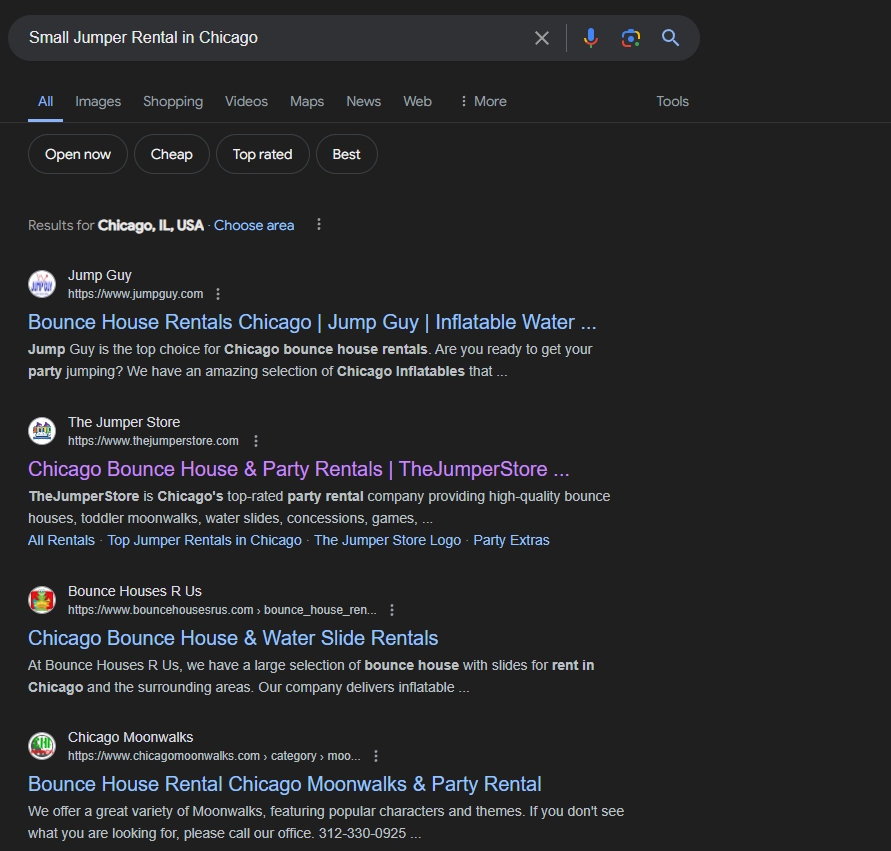
Task: Apply the Cheap filter chip
Action: [x=172, y=154]
